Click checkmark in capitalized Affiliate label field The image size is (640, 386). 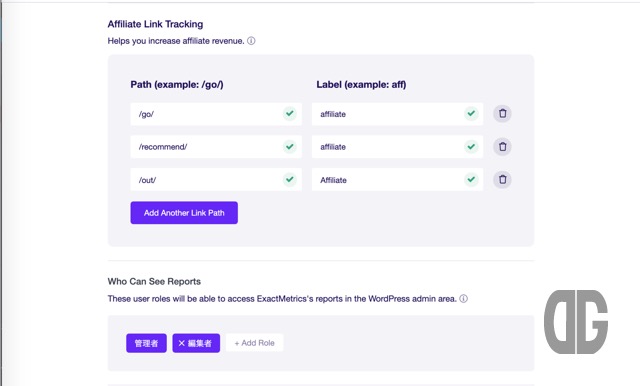[x=471, y=180]
